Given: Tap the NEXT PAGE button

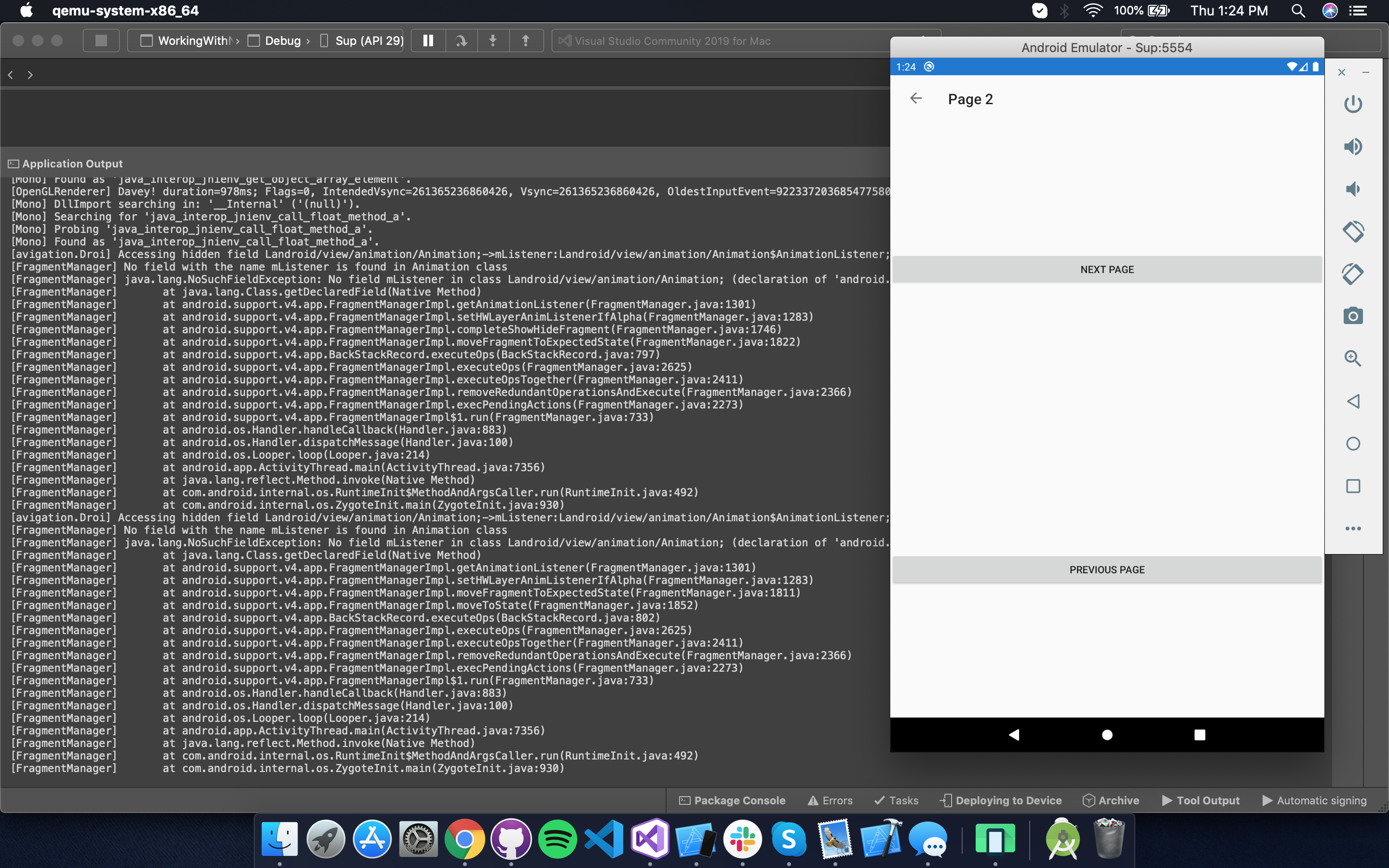Looking at the screenshot, I should click(1106, 269).
